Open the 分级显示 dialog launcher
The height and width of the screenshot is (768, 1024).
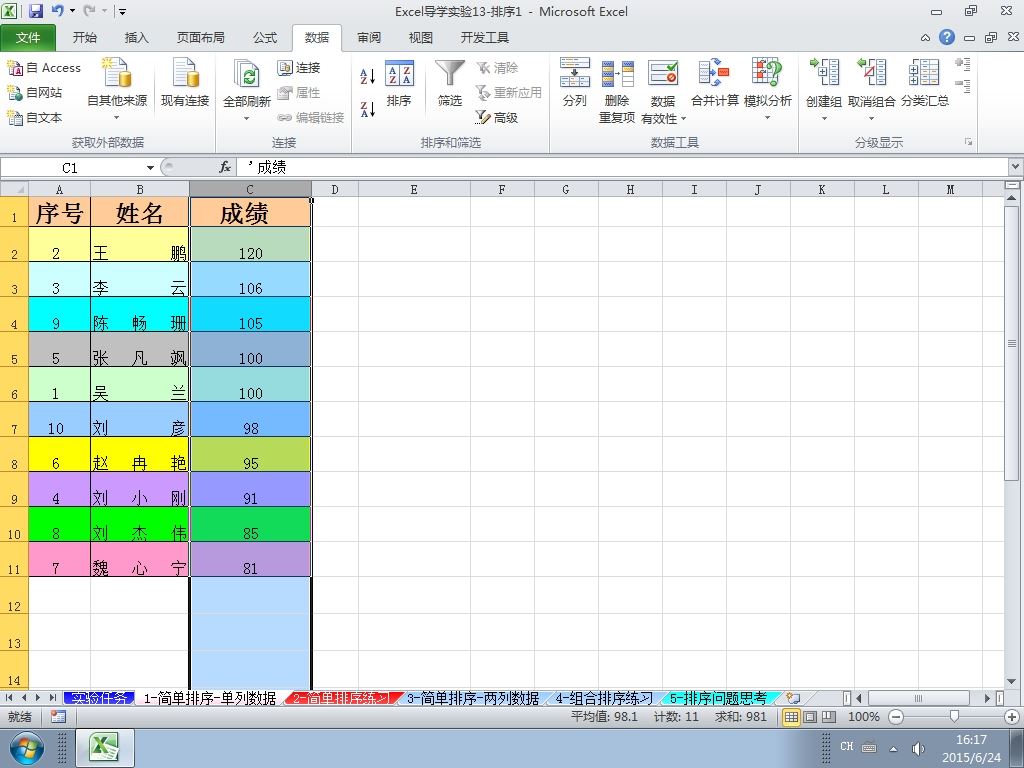tap(968, 142)
